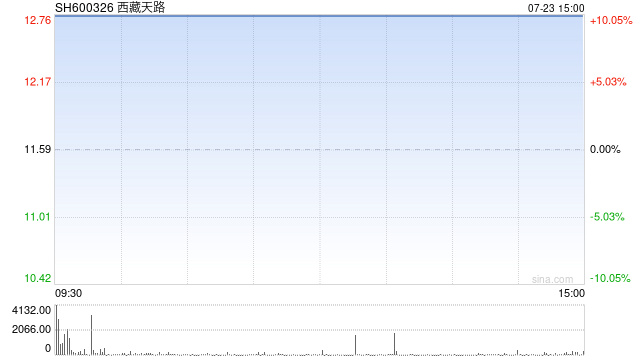
Task: Select the 11.01 price axis label
Action: tap(38, 217)
